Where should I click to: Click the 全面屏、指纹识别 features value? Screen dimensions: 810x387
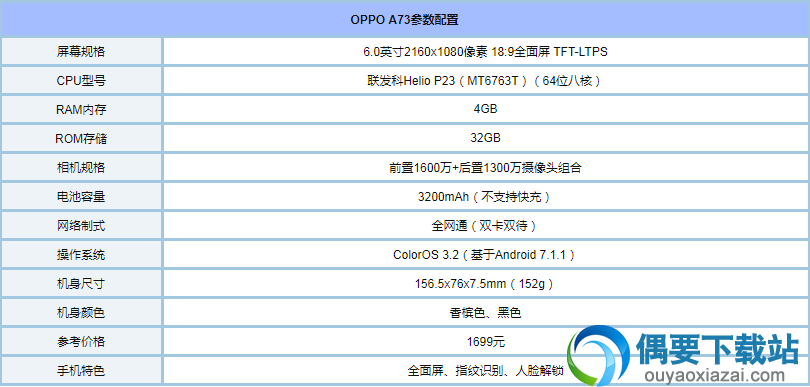point(485,370)
